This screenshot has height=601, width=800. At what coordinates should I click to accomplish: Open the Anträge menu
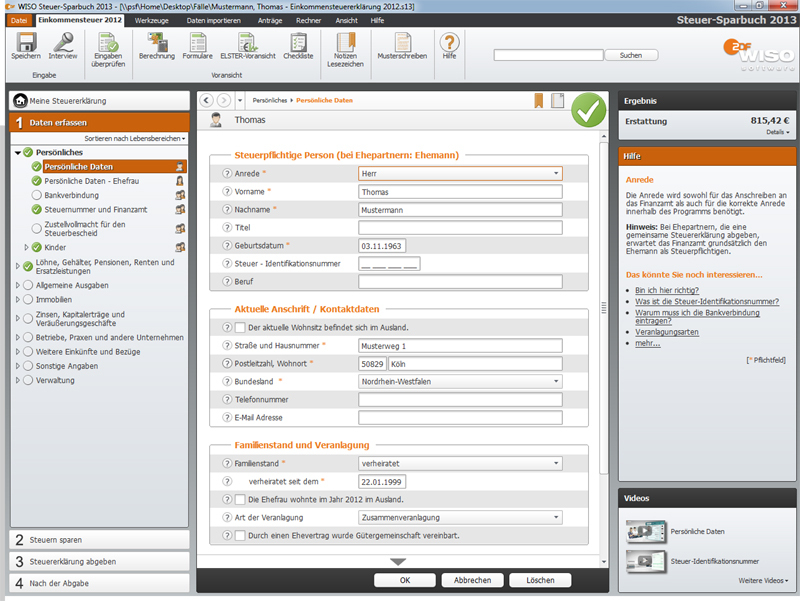coord(270,20)
